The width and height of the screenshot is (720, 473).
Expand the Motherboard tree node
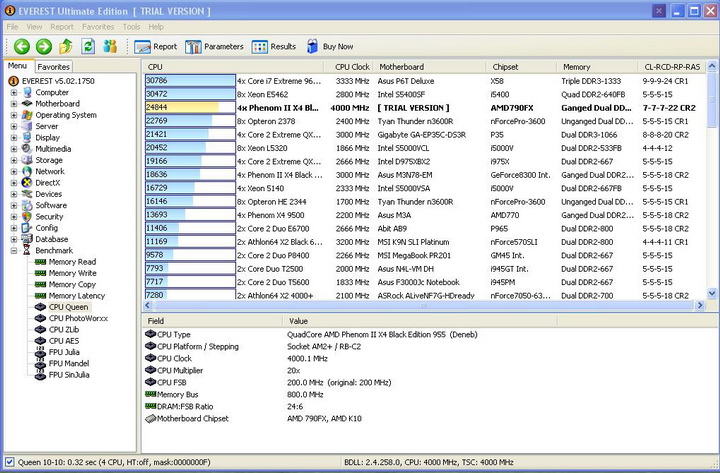point(14,103)
